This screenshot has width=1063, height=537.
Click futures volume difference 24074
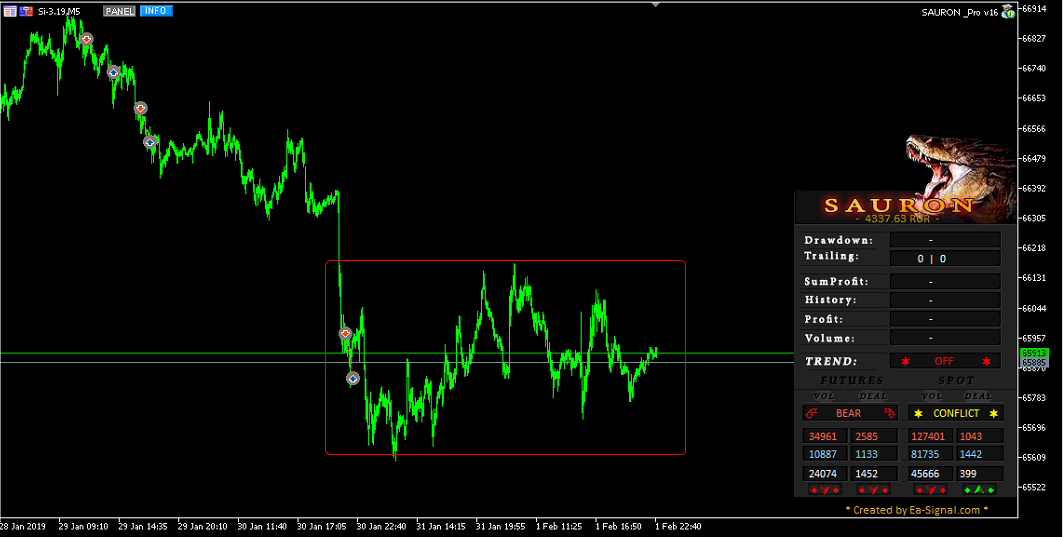coord(824,474)
